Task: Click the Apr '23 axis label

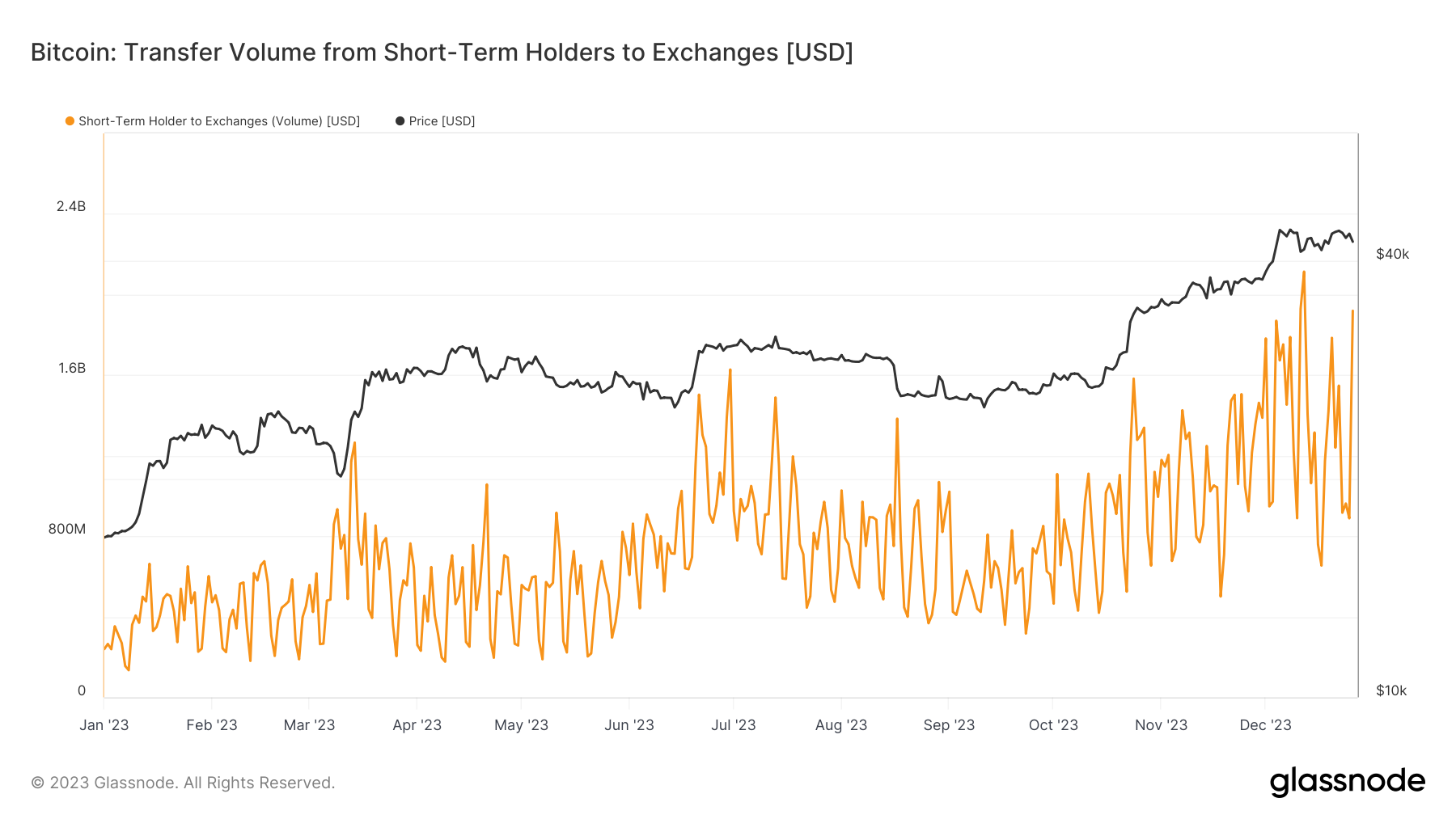Action: click(417, 725)
